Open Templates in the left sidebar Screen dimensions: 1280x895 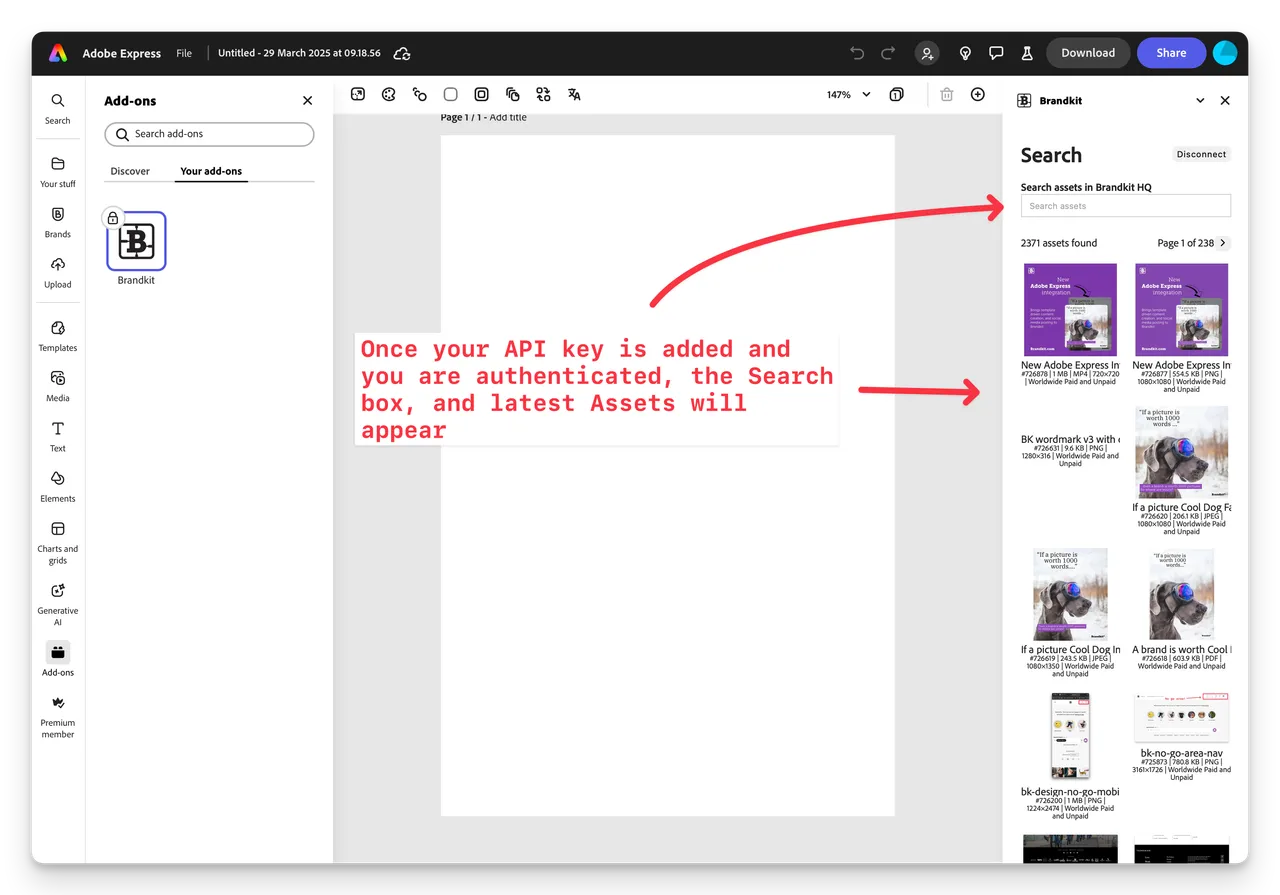pos(58,335)
